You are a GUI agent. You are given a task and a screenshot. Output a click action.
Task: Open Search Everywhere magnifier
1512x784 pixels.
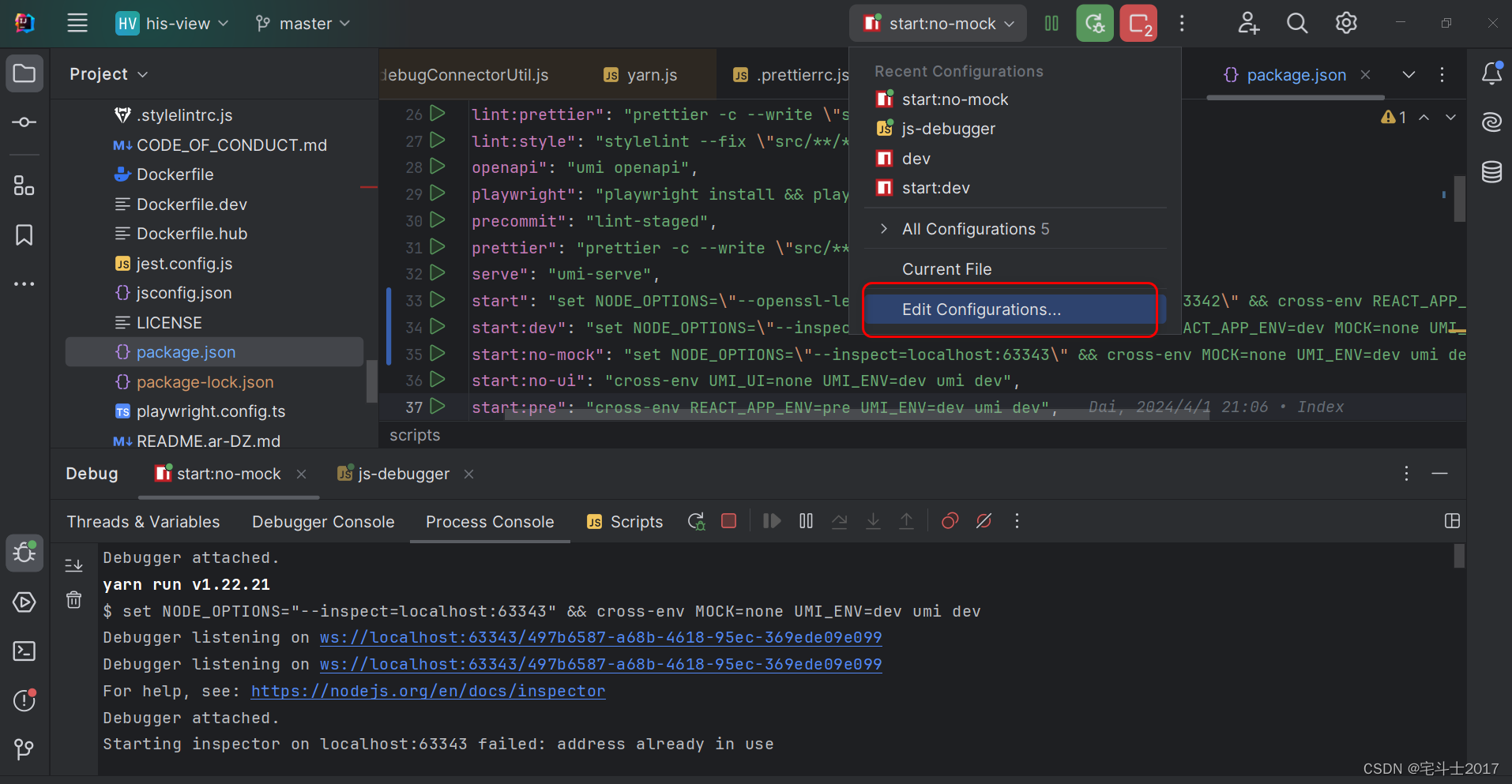1297,24
